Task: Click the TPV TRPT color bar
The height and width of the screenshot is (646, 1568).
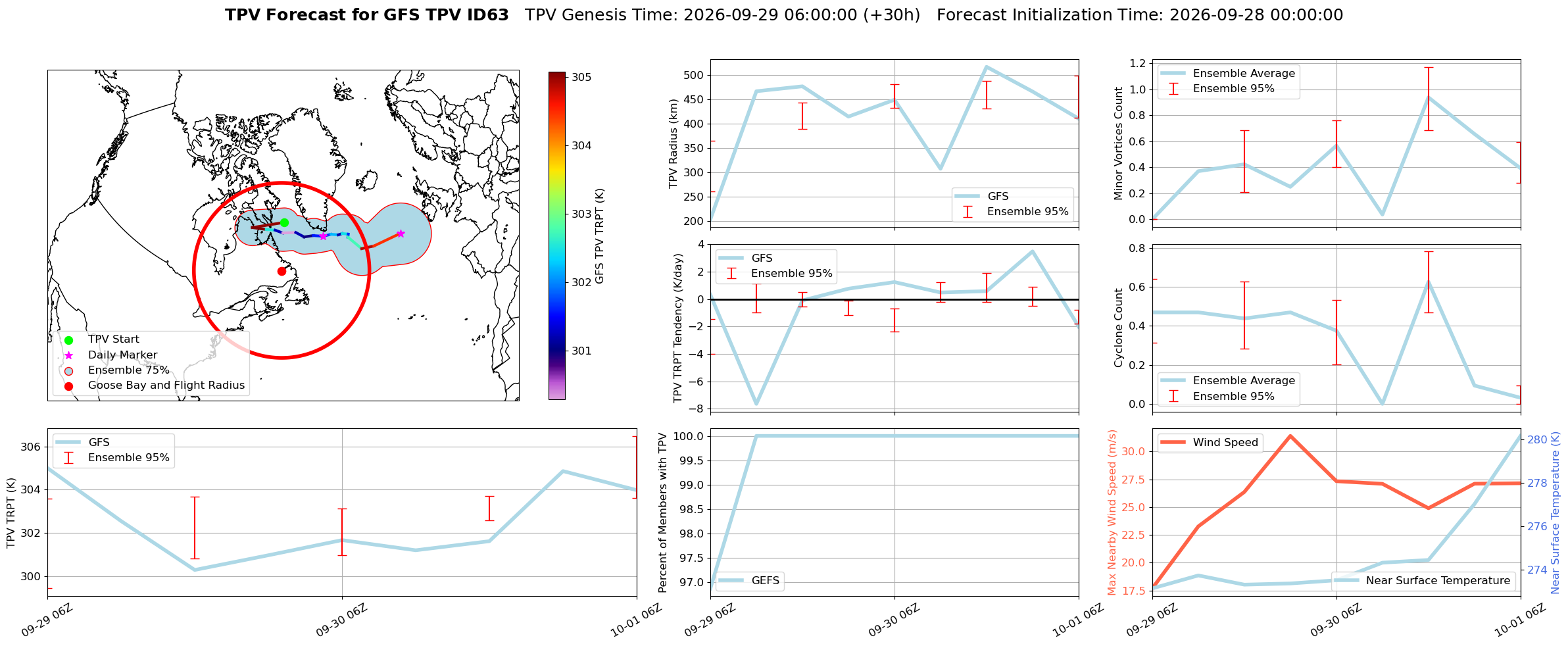Action: 556,236
